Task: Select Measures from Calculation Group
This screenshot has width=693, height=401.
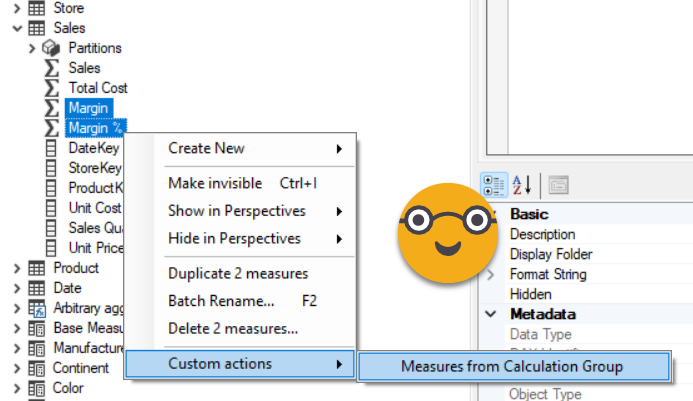Action: (512, 366)
